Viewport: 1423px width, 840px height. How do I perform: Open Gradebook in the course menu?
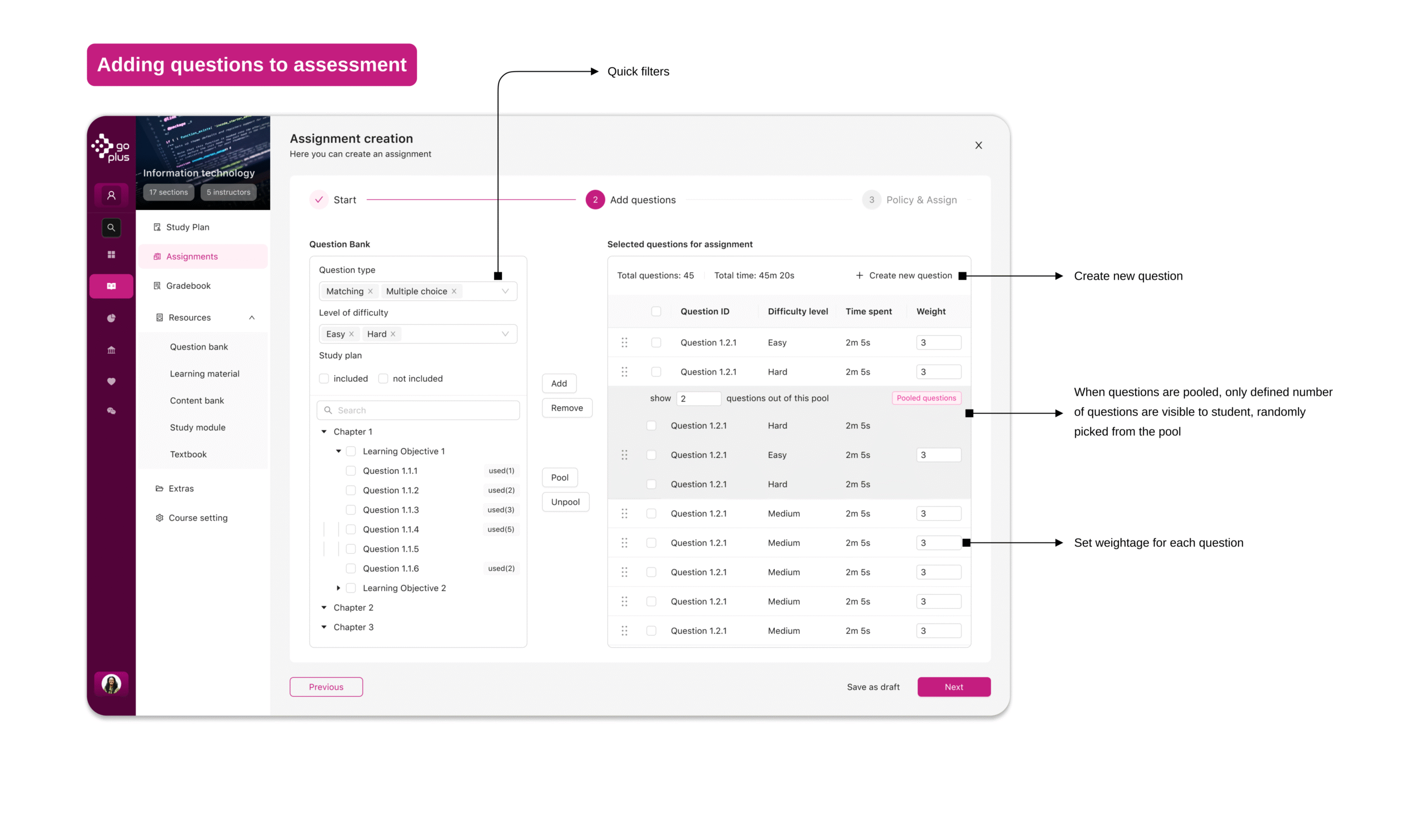[x=188, y=286]
